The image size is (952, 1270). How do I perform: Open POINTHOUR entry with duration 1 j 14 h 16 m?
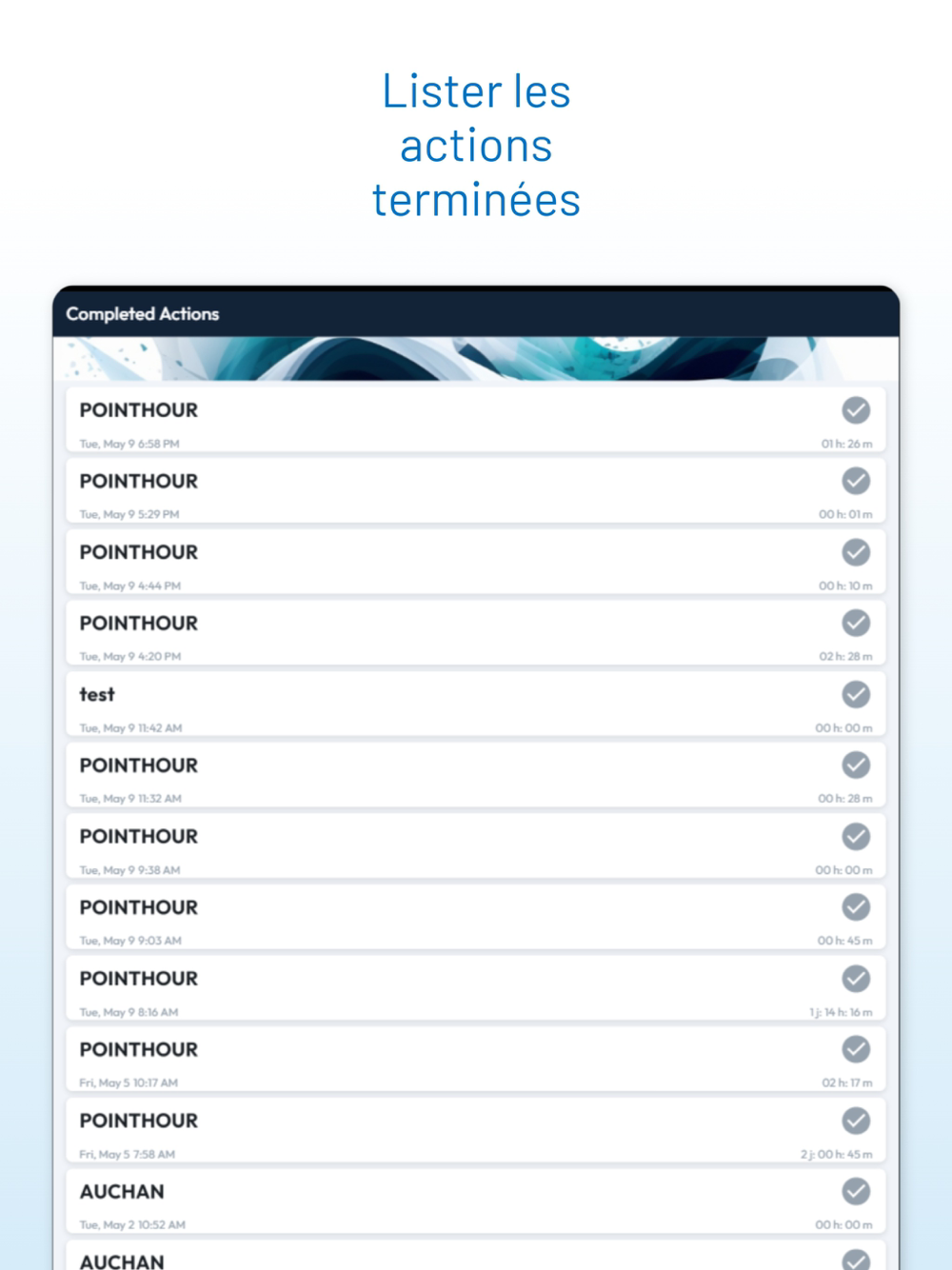(476, 988)
